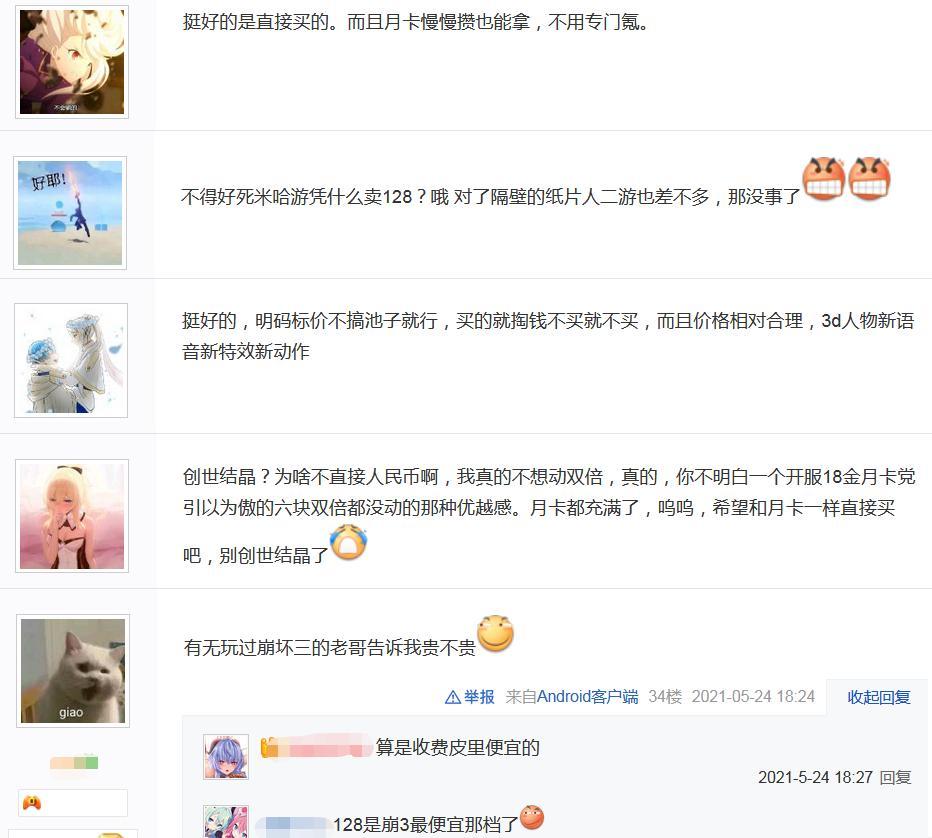
Task: Click the red angry emoji after 那档了
Action: [x=532, y=817]
